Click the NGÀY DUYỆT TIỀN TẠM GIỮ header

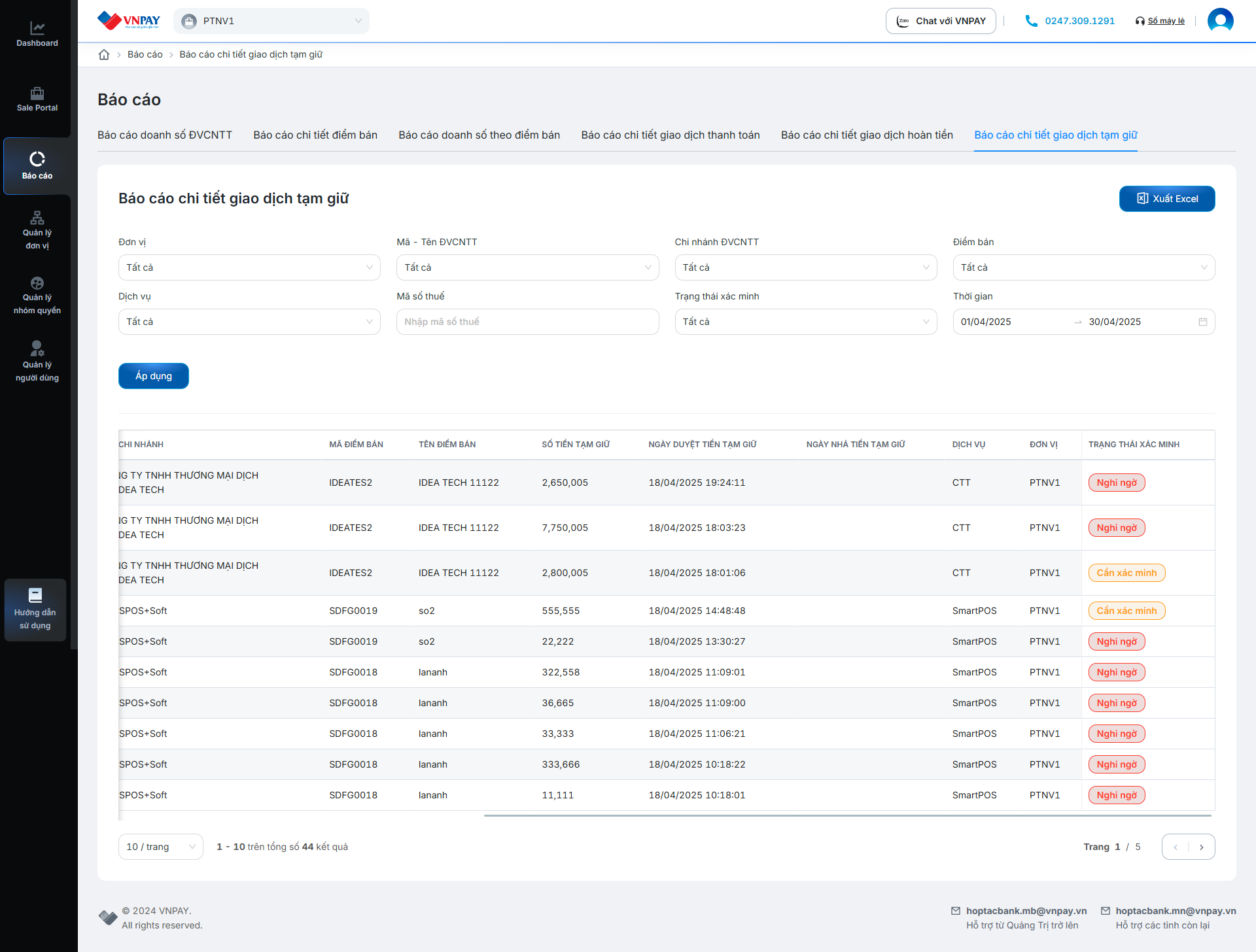tap(703, 445)
